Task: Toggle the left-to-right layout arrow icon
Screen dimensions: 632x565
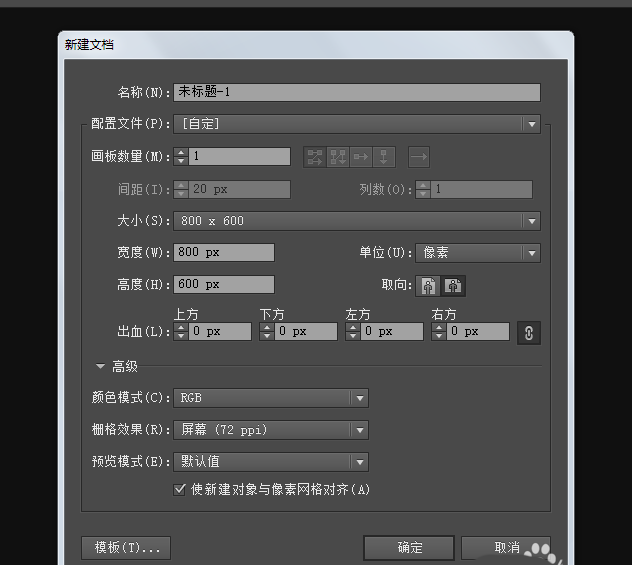Action: tap(419, 157)
